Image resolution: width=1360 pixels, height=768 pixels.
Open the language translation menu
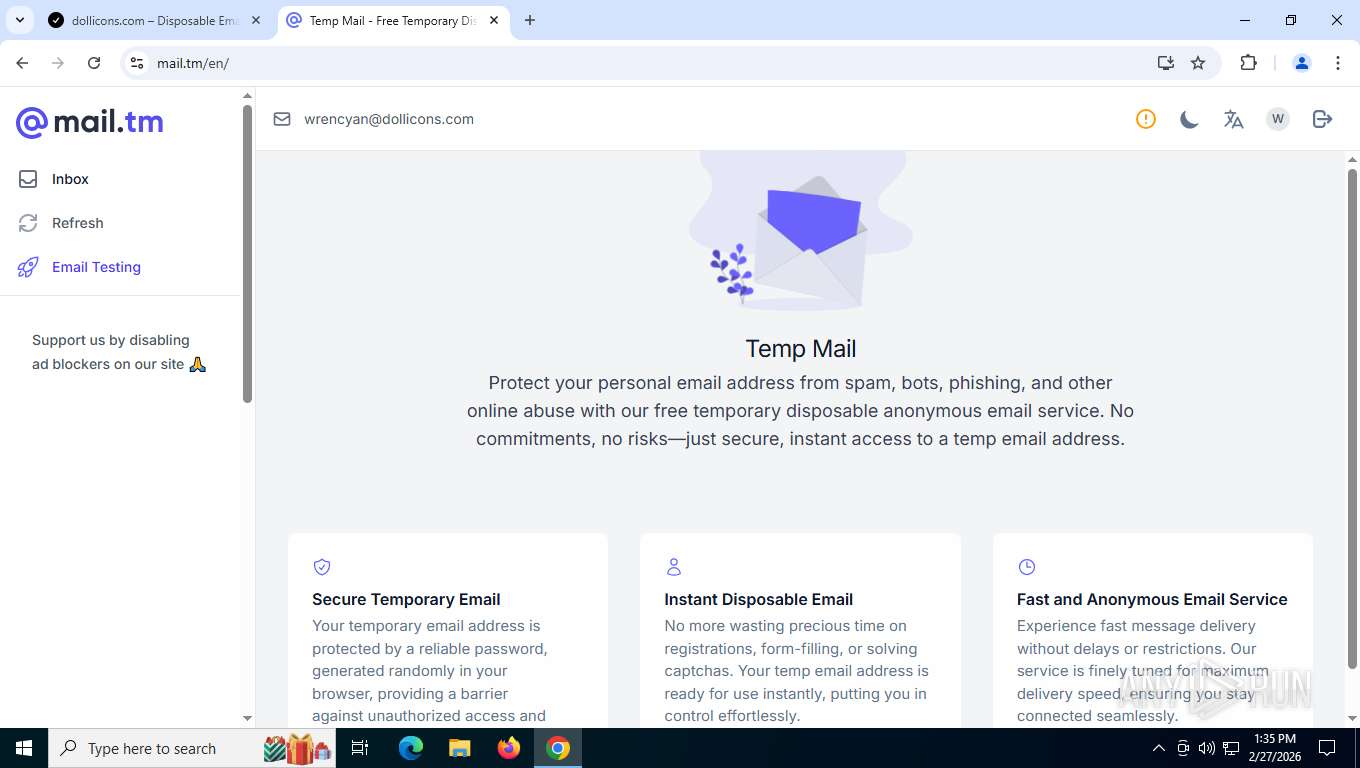point(1233,119)
